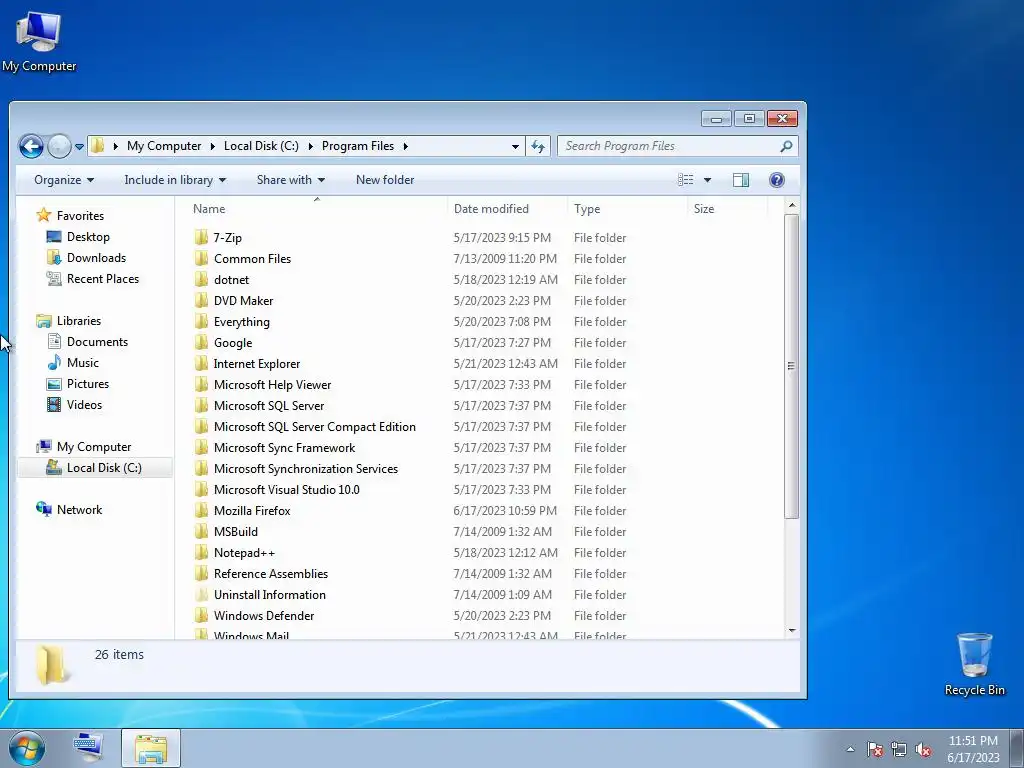Select Downloads in Favorites
The image size is (1024, 768).
click(x=96, y=258)
